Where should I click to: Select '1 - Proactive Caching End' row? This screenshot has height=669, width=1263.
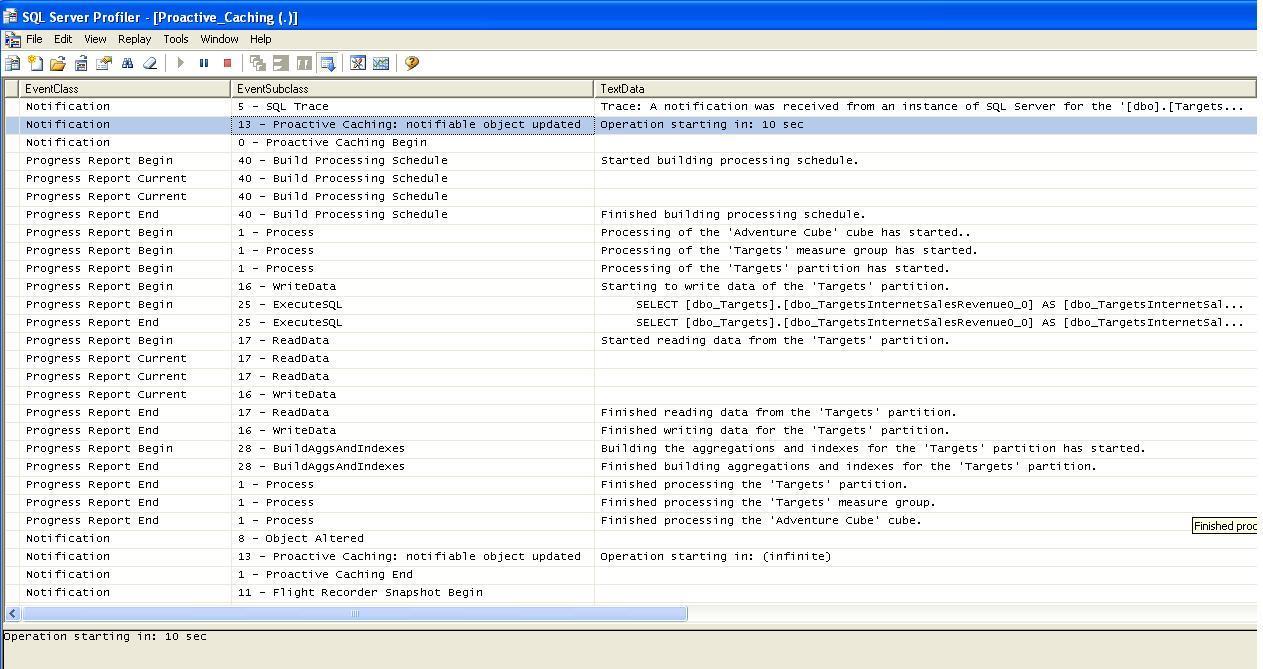click(x=630, y=574)
